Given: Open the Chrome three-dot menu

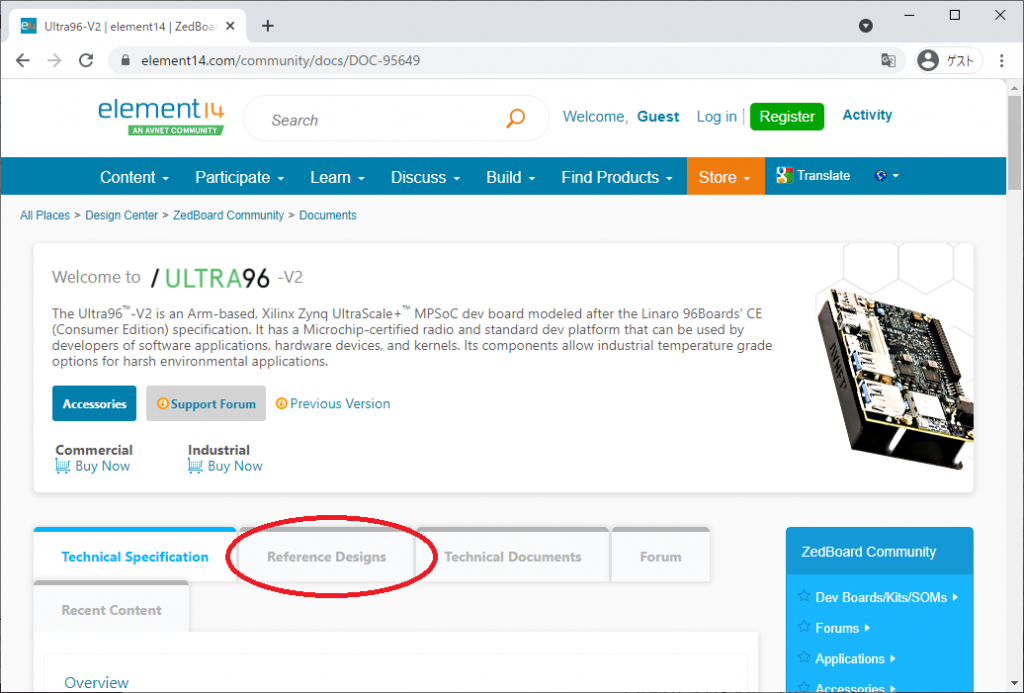Looking at the screenshot, I should point(1002,60).
